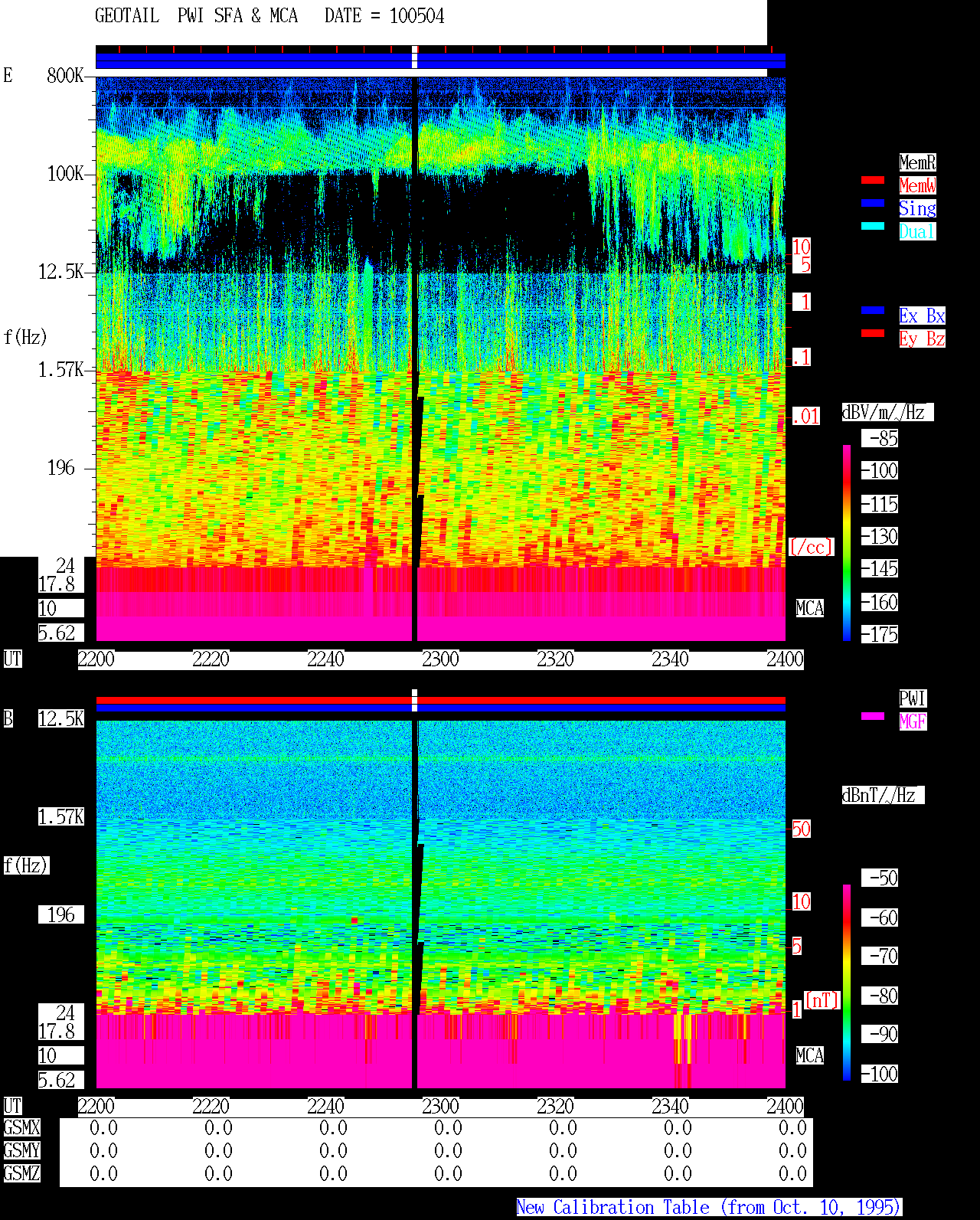Image resolution: width=980 pixels, height=1220 pixels.
Task: Click the magenta MGF legend swatch
Action: point(873,716)
